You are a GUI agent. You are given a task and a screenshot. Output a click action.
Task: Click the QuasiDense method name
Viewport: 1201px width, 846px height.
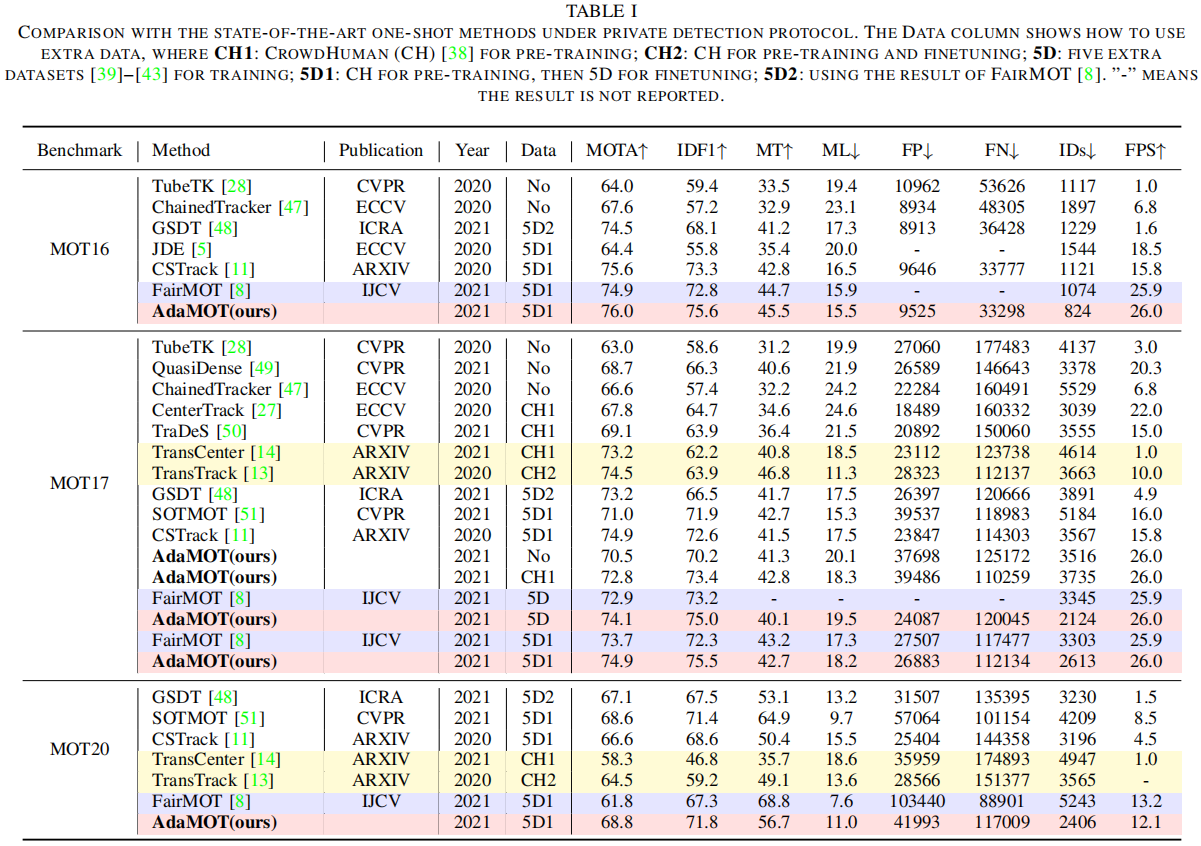(198, 368)
